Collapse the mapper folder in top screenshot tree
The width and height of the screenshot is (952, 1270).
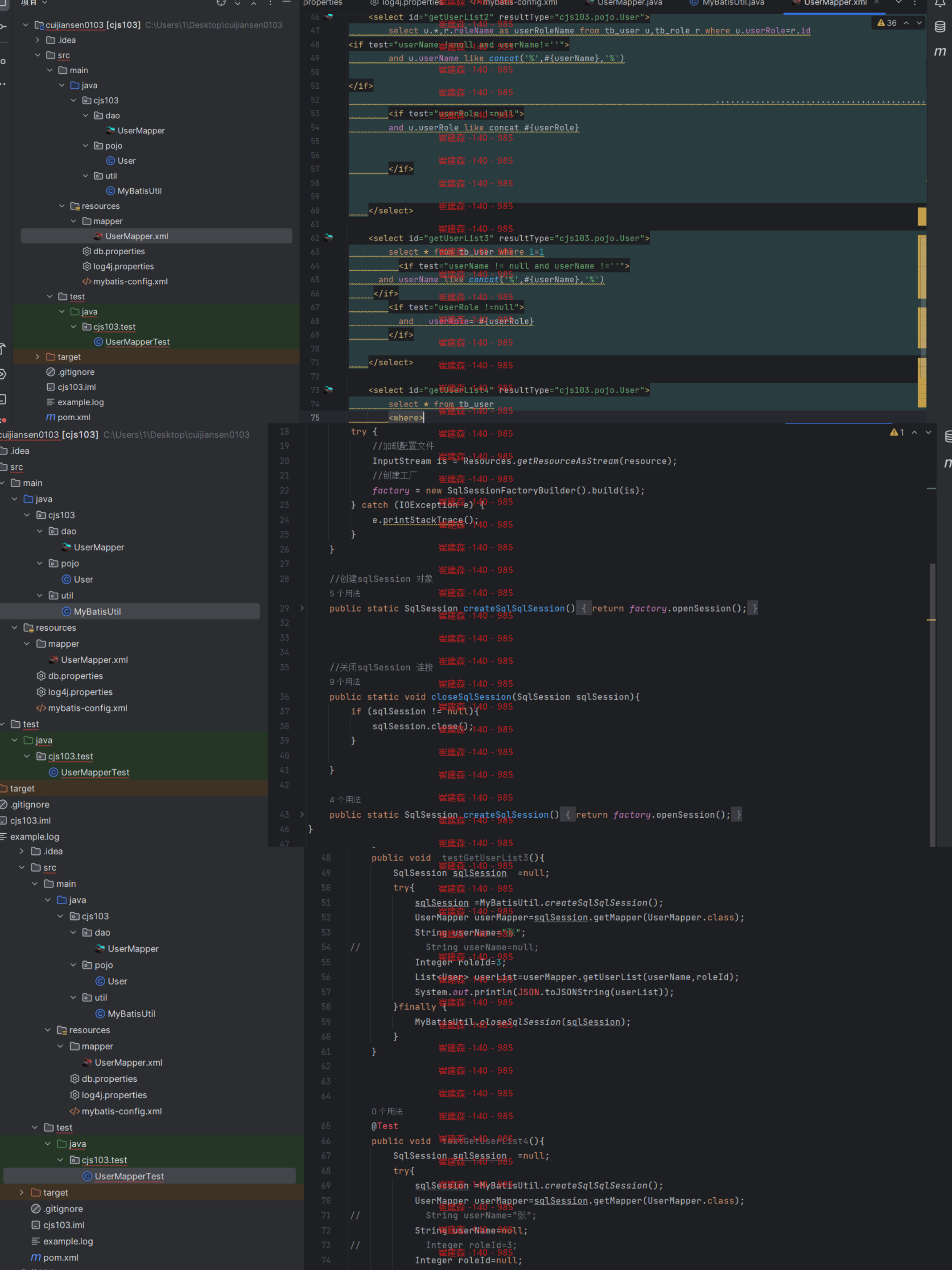(x=74, y=221)
